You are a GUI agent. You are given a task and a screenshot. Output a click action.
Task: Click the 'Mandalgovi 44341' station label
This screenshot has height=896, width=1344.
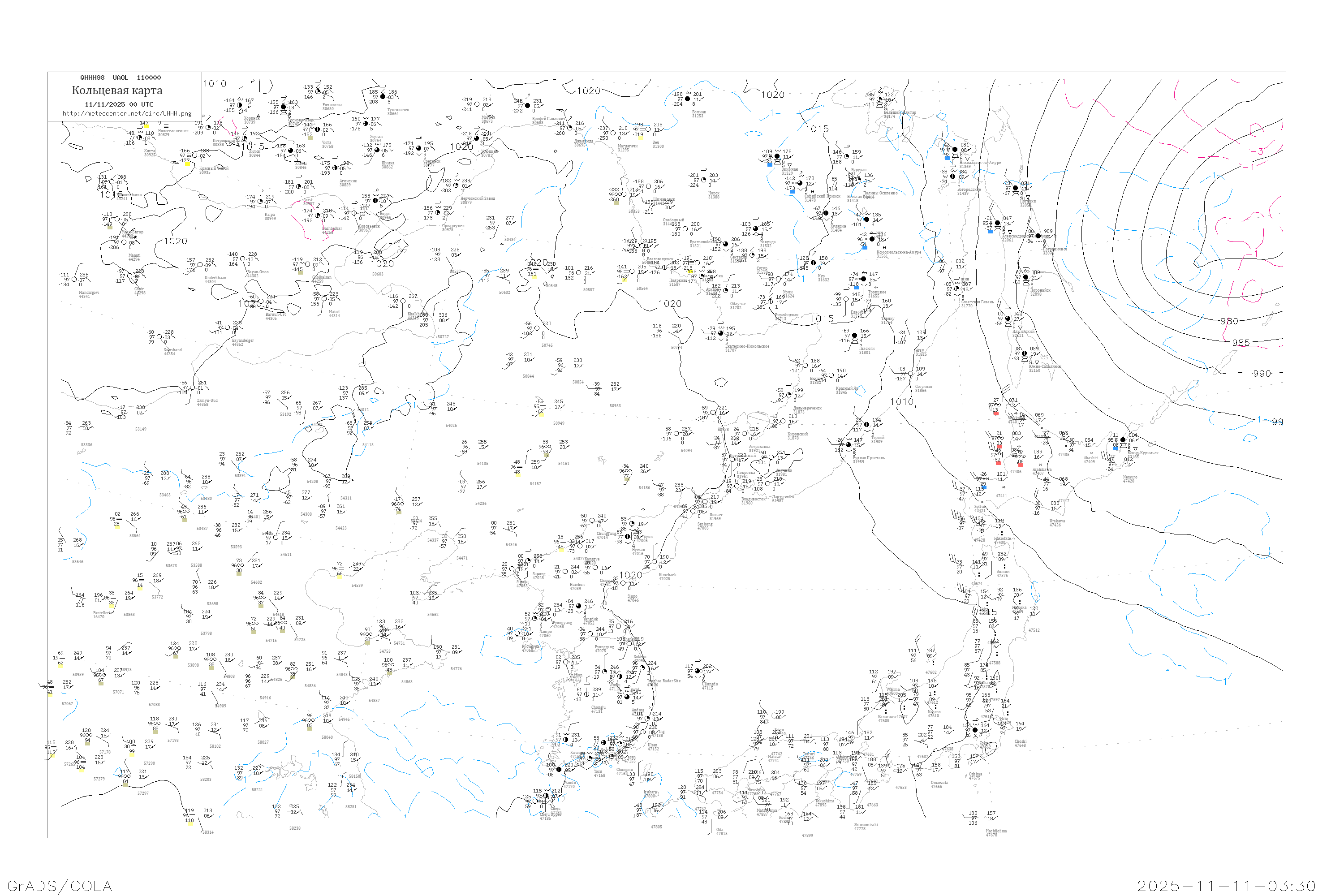tap(89, 294)
